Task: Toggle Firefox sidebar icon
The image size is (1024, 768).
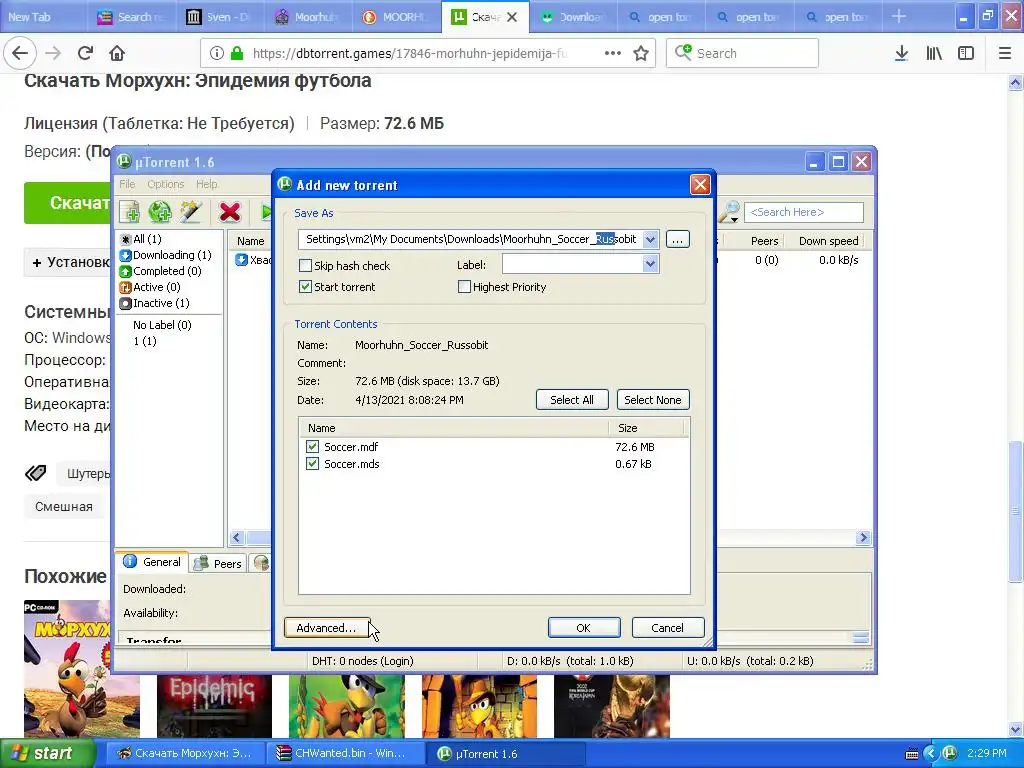Action: click(x=966, y=54)
